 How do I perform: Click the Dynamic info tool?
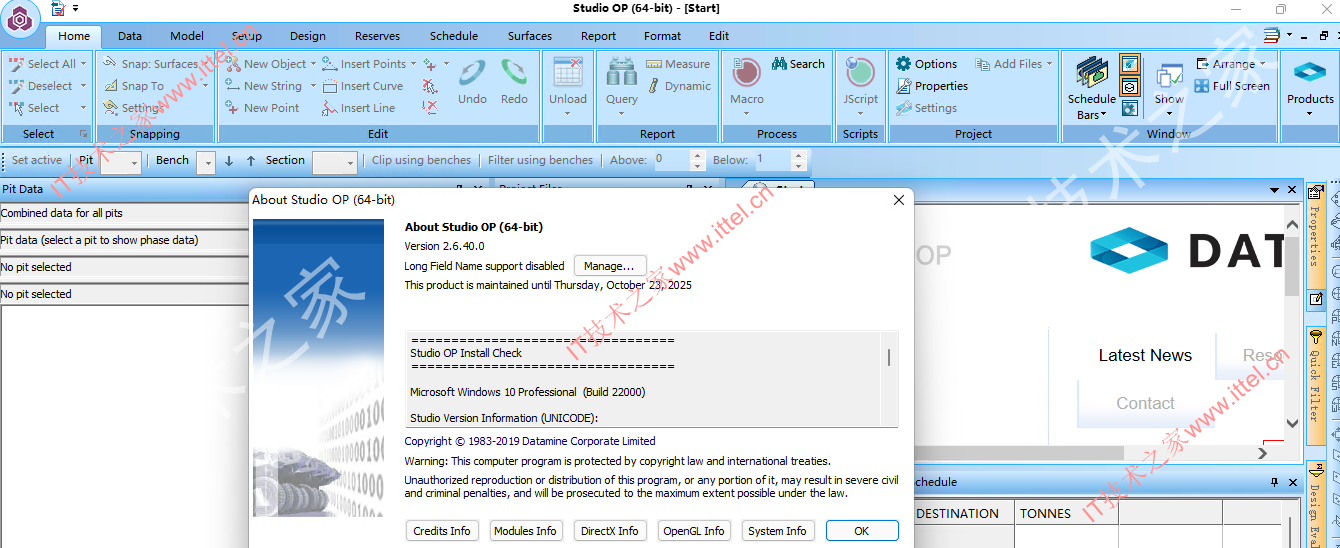coord(678,86)
